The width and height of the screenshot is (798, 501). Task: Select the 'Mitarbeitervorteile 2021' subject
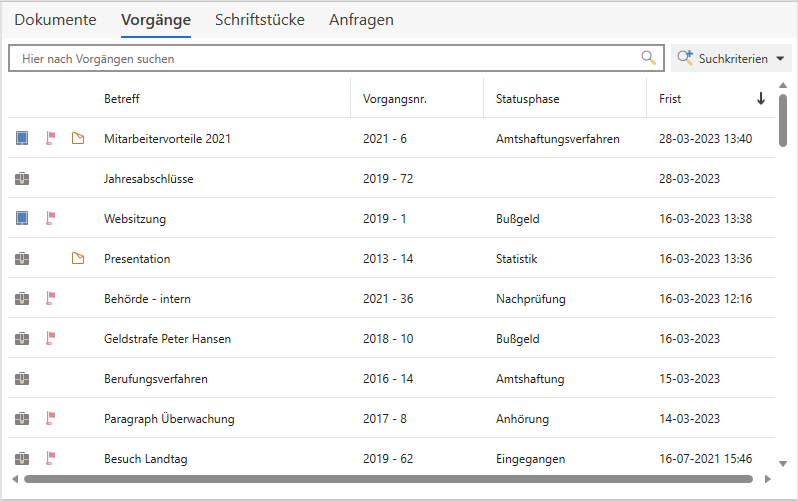[167, 138]
